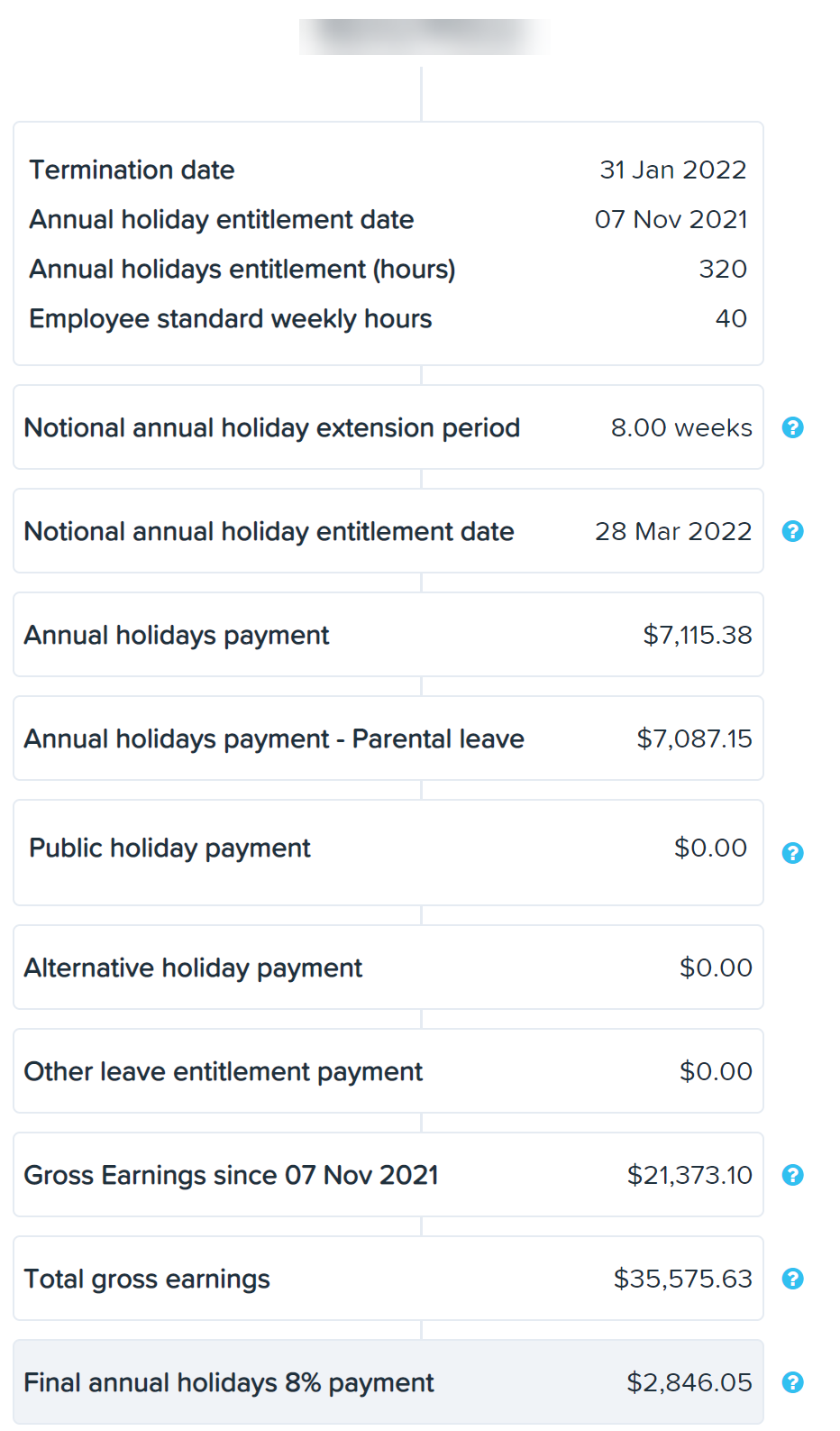Image resolution: width=840 pixels, height=1431 pixels.
Task: Select the Other leave entitlement payment row
Action: [x=388, y=1071]
